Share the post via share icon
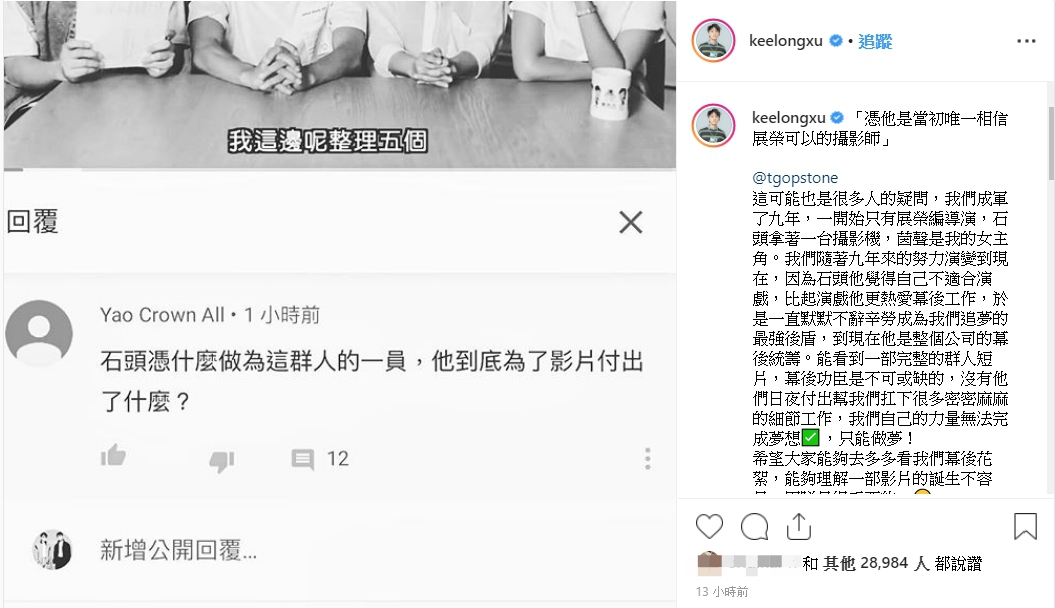 [799, 527]
